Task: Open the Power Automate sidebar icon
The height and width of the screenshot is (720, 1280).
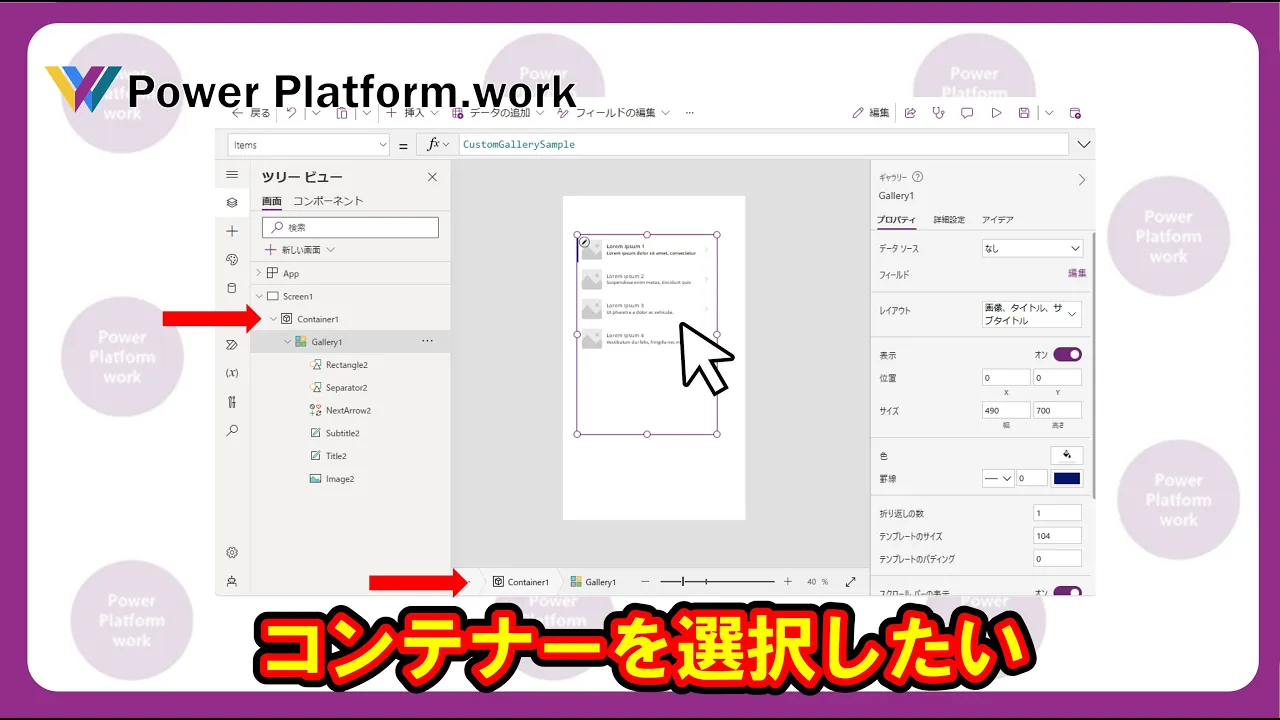Action: coord(232,344)
